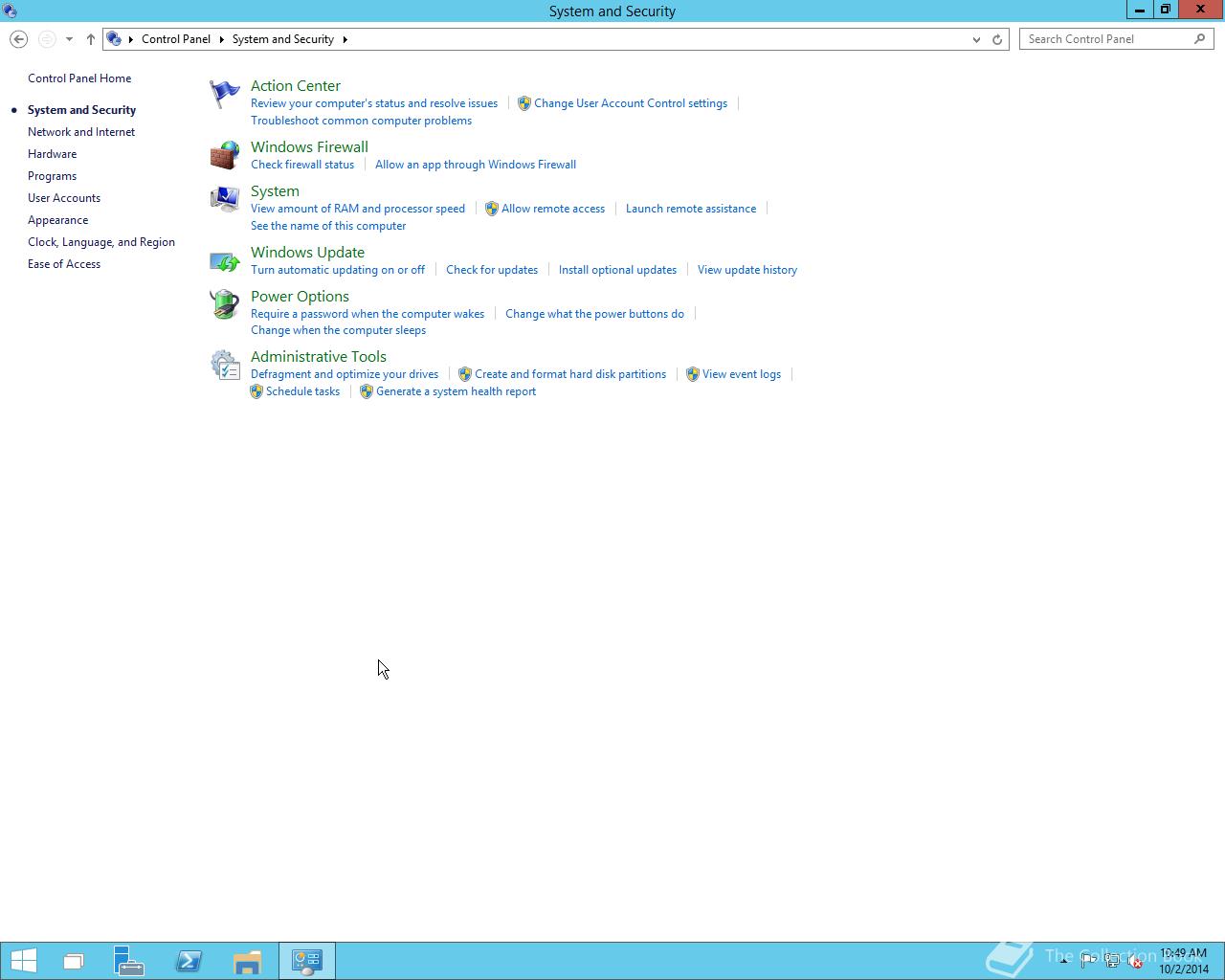Select Programs in the sidebar

(x=53, y=176)
